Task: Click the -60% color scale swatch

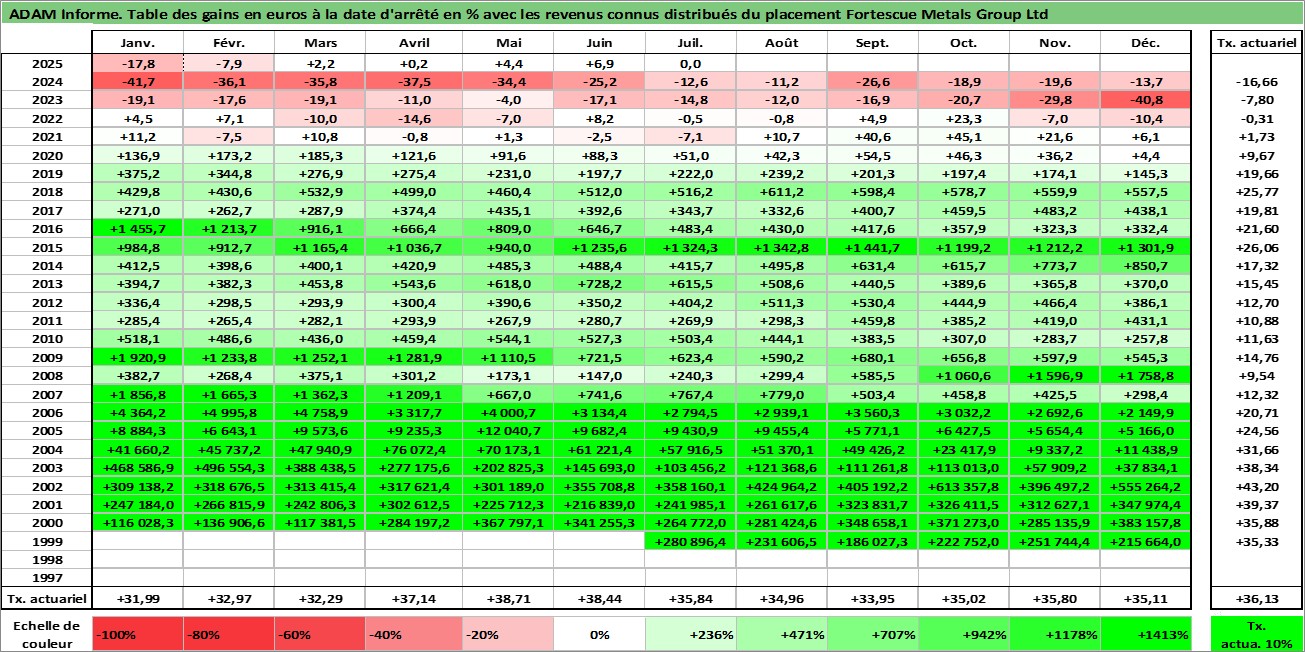Action: (x=320, y=634)
